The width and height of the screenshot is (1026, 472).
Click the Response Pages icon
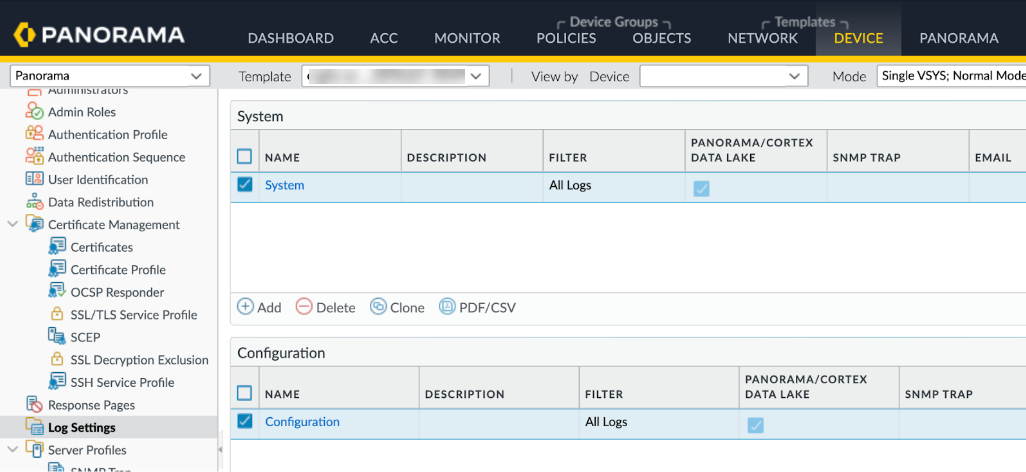click(x=34, y=405)
